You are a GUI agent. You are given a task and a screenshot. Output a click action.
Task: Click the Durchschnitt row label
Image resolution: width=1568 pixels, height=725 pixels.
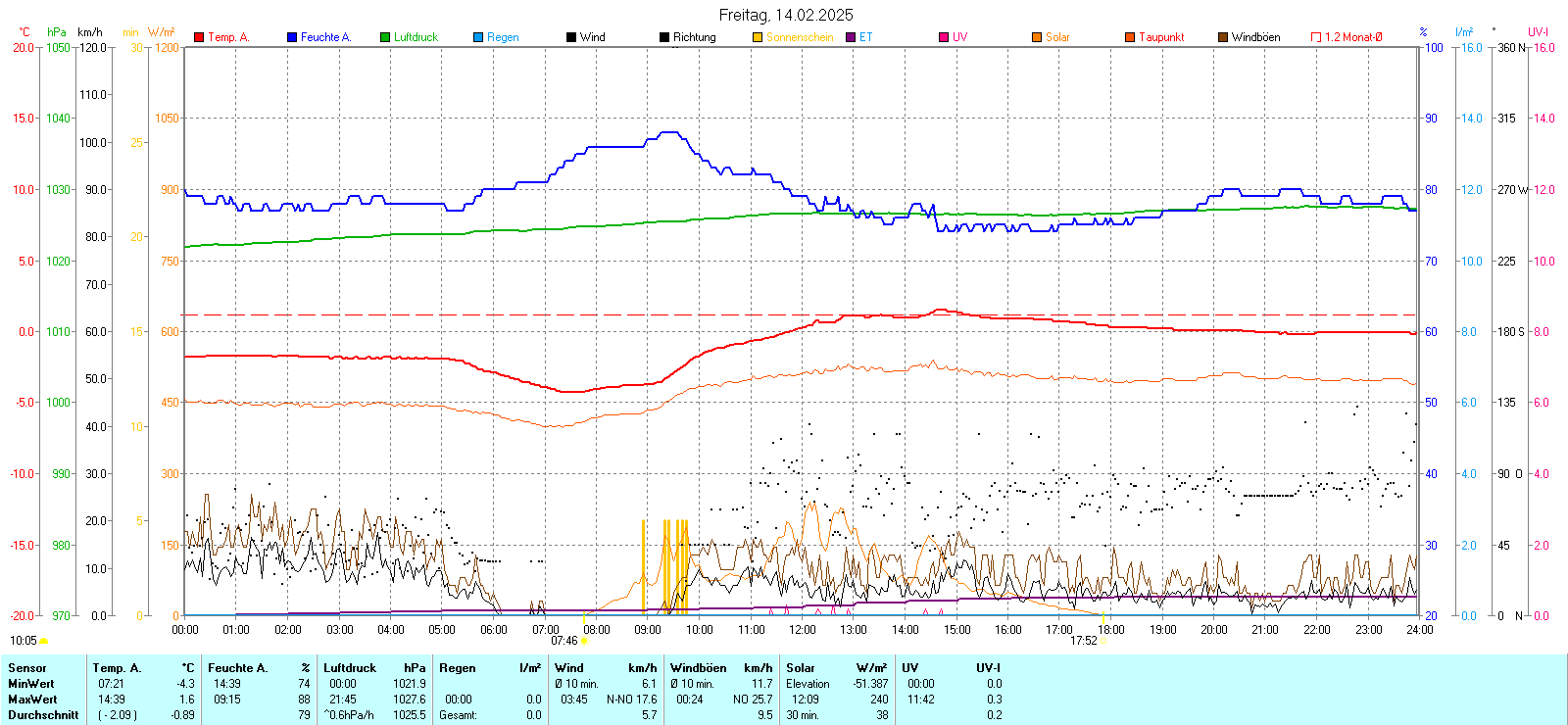(x=43, y=715)
